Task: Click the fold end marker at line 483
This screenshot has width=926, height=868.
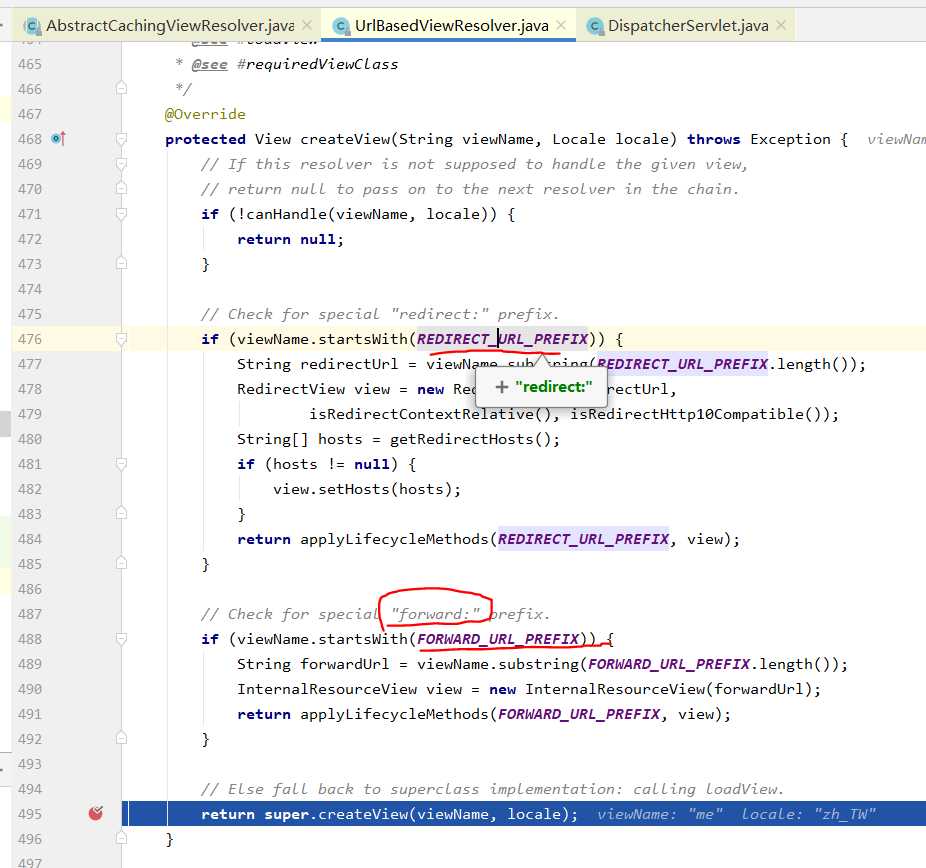Action: tap(121, 514)
